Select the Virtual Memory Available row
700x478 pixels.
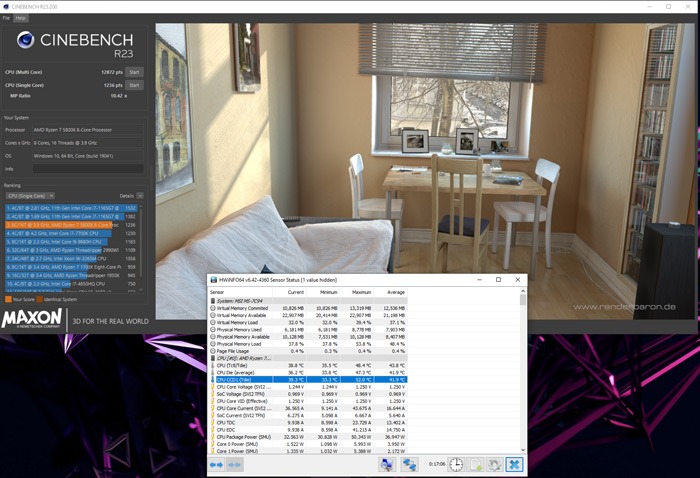tap(308, 315)
